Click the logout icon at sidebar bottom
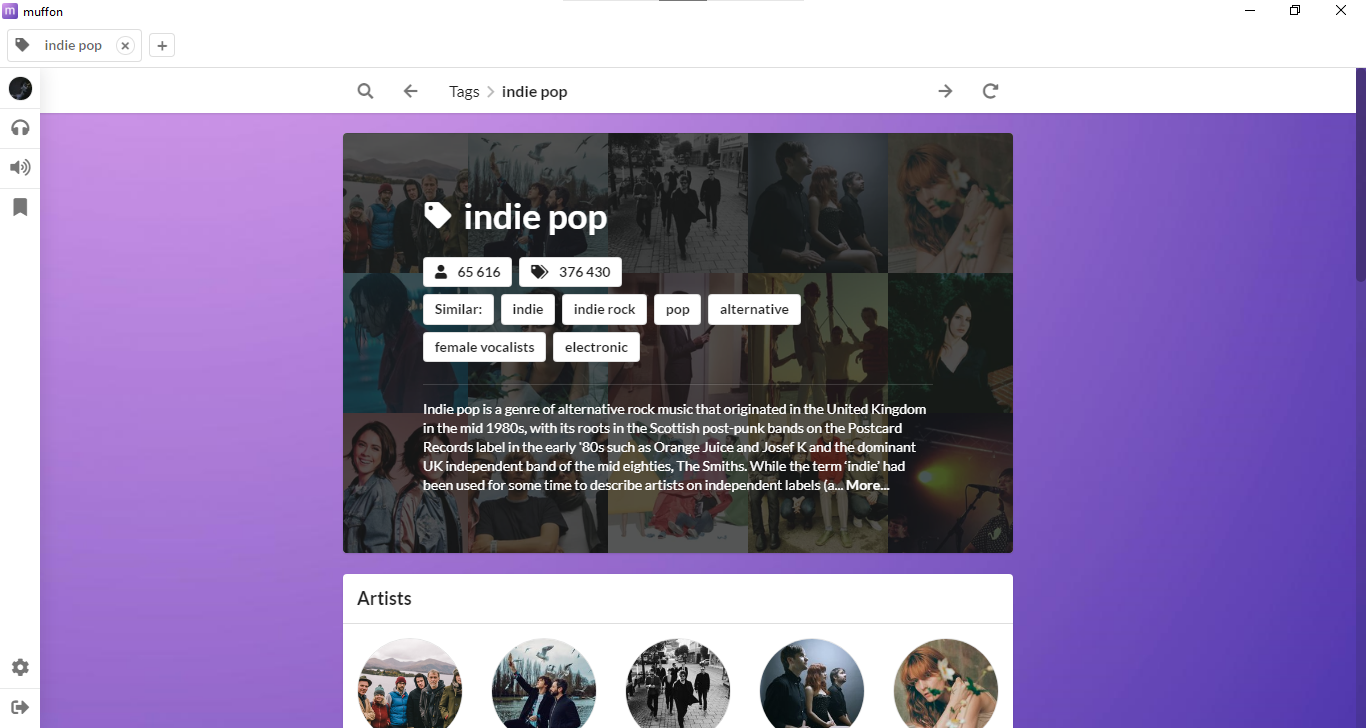Viewport: 1366px width, 728px height. [20, 707]
